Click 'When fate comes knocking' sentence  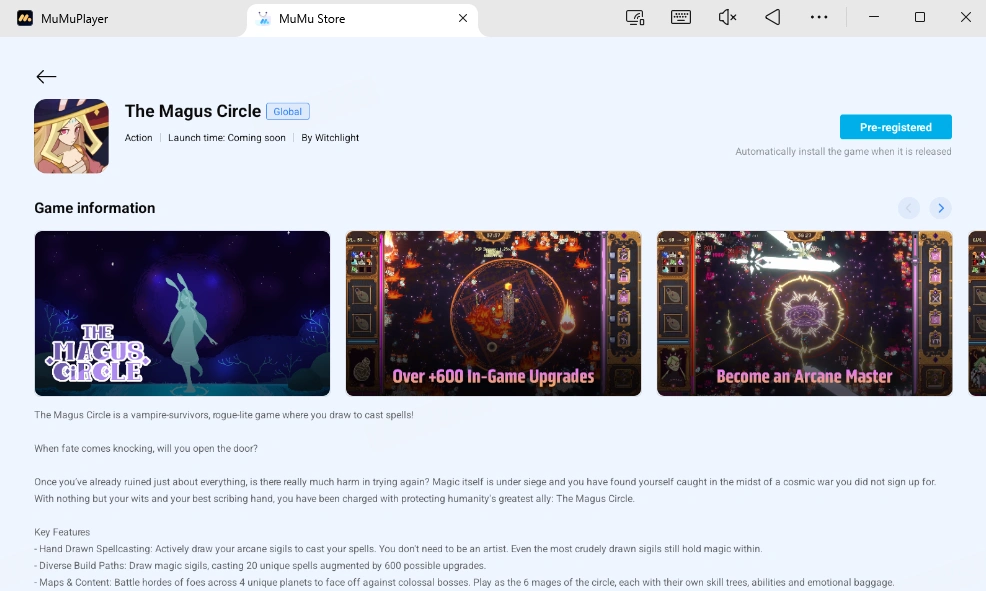click(x=146, y=448)
